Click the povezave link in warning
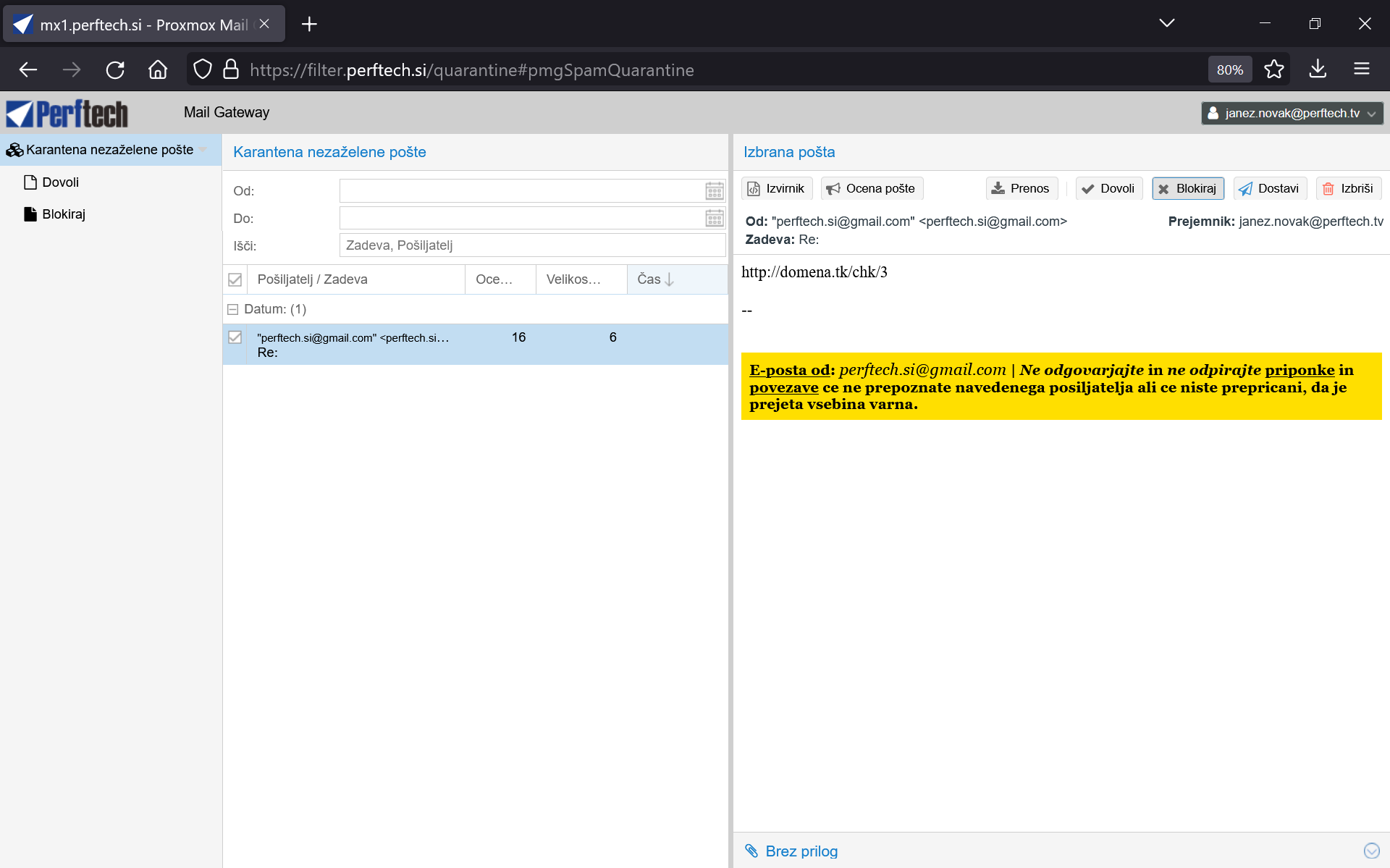Viewport: 1390px width, 868px height. tap(783, 387)
